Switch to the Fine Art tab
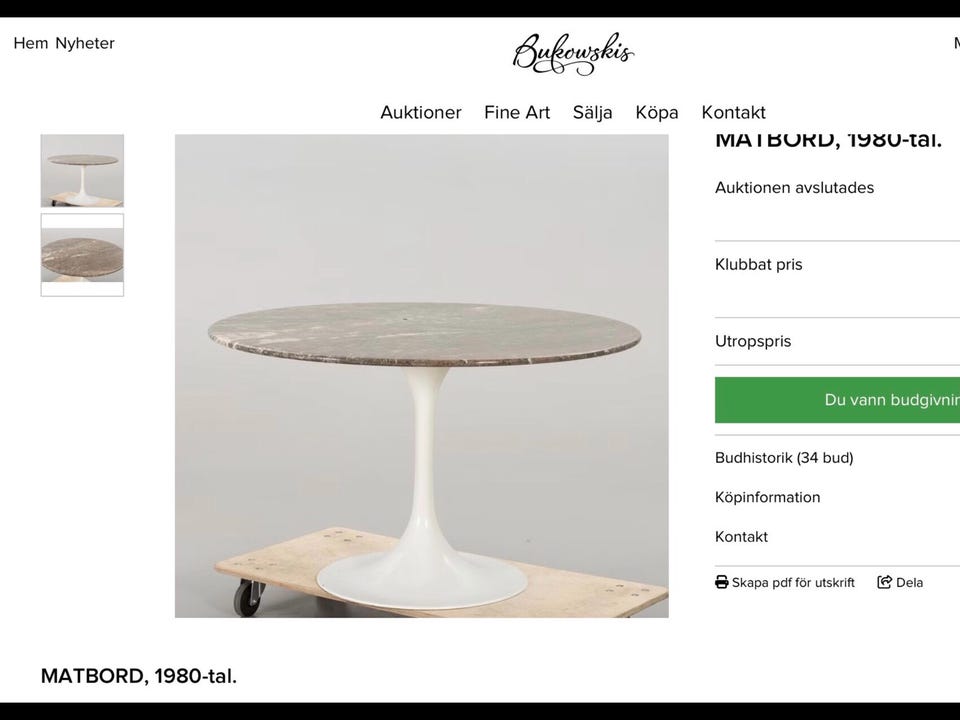960x720 pixels. pos(516,112)
